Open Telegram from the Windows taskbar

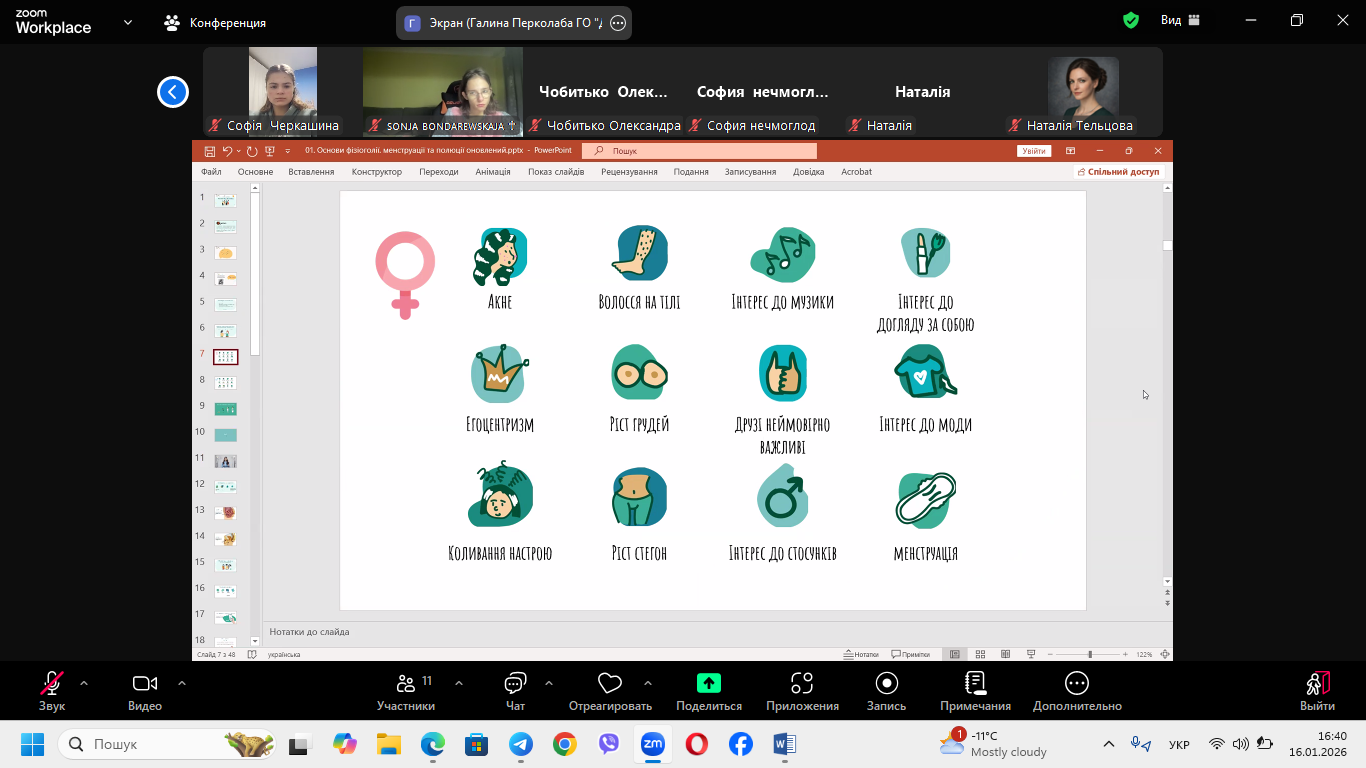[x=520, y=745]
